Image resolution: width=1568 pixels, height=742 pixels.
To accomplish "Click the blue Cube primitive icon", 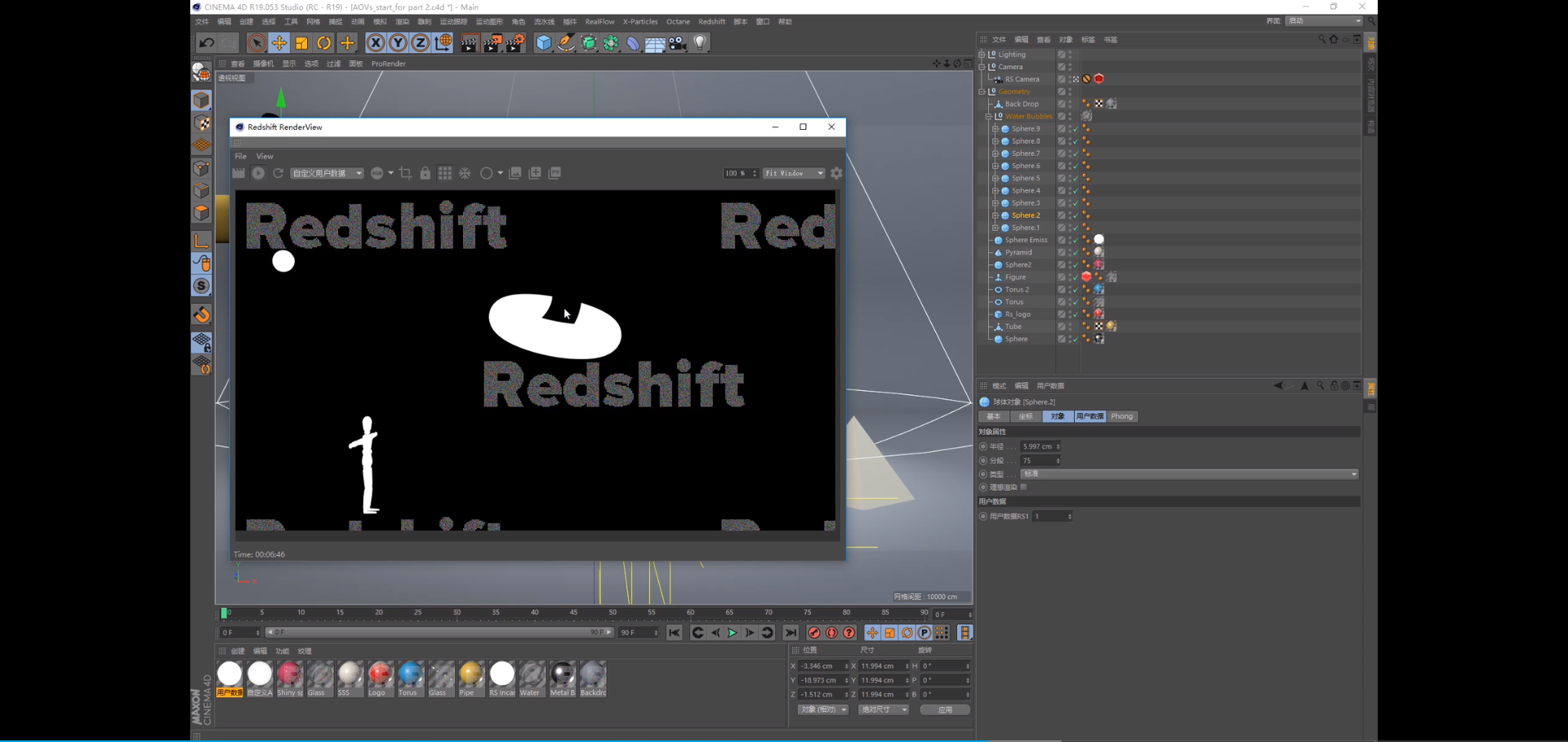I will click(x=544, y=43).
